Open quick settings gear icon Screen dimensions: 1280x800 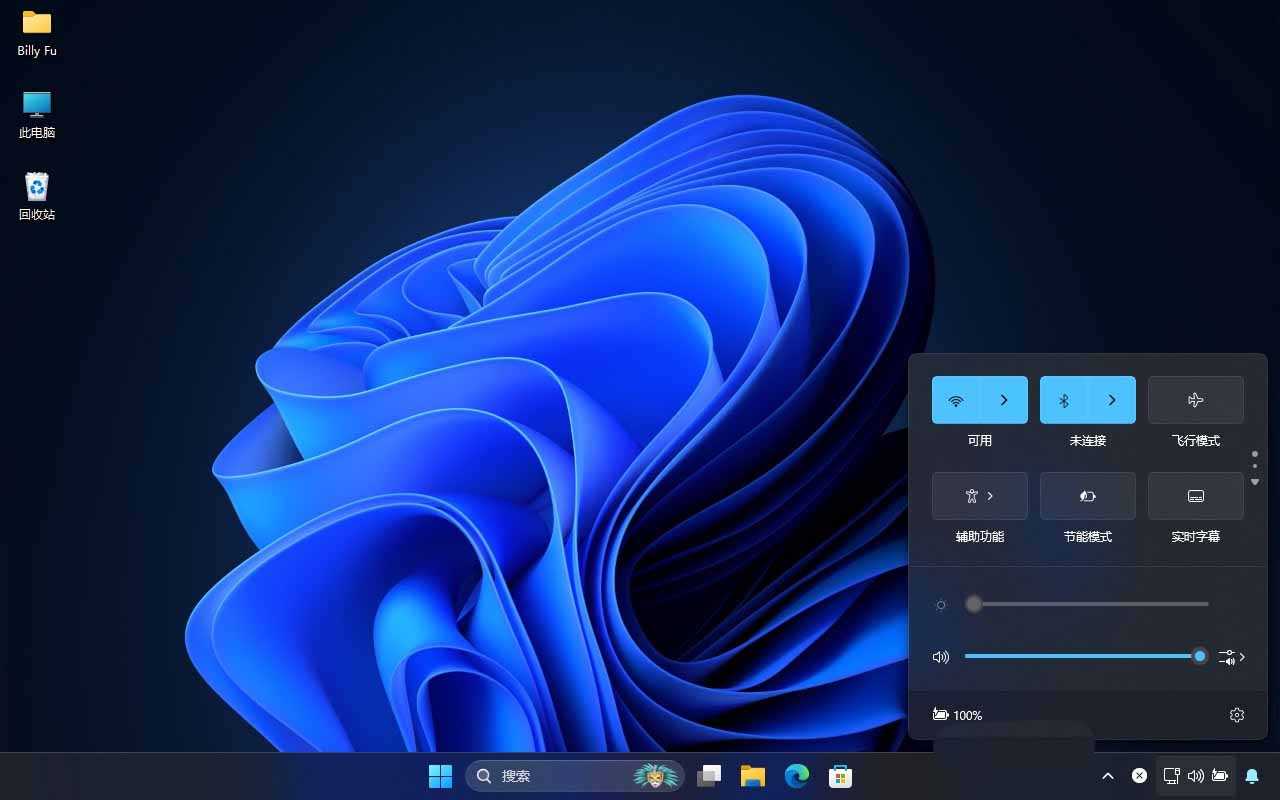[x=1237, y=715]
